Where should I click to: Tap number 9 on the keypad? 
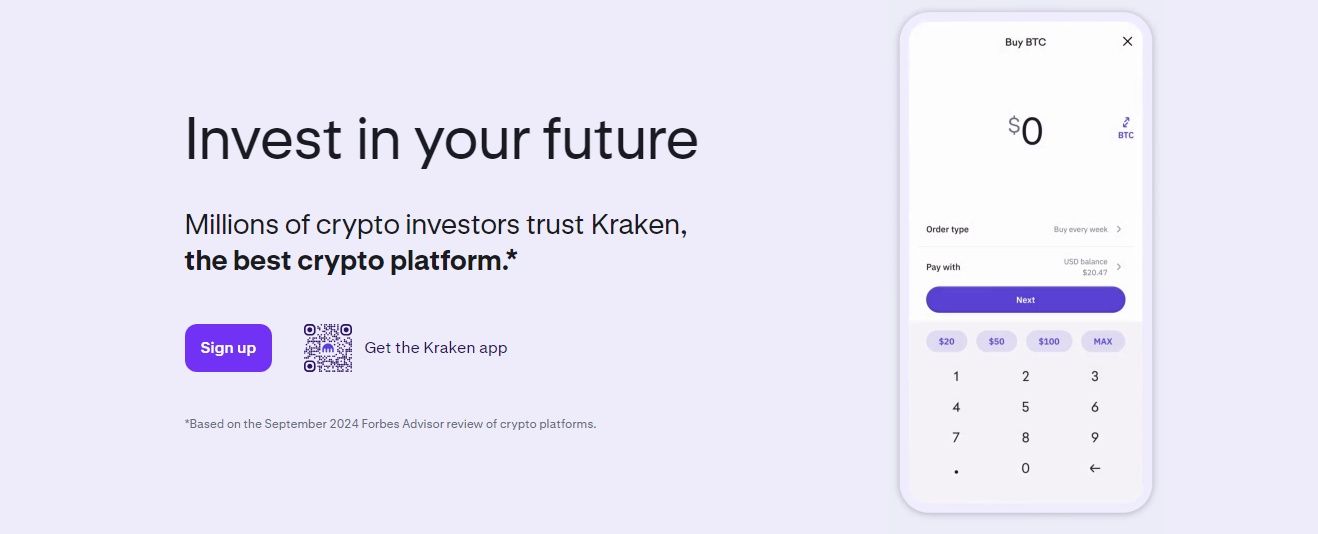(x=1094, y=438)
